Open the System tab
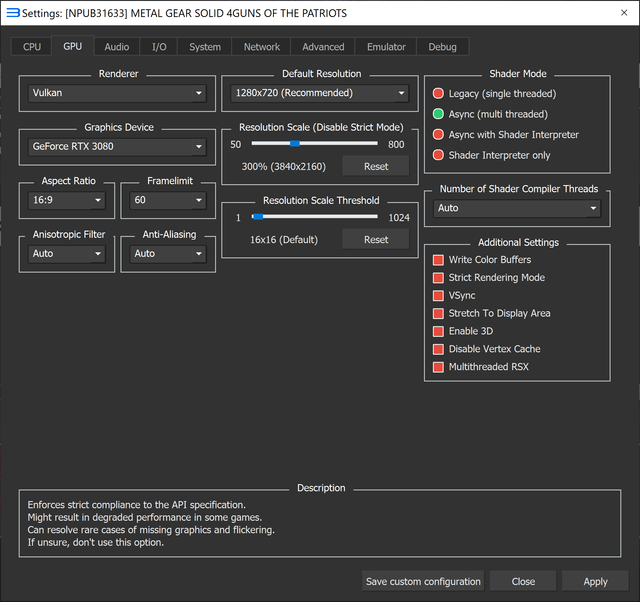Screen dimensions: 640x602 205,47
